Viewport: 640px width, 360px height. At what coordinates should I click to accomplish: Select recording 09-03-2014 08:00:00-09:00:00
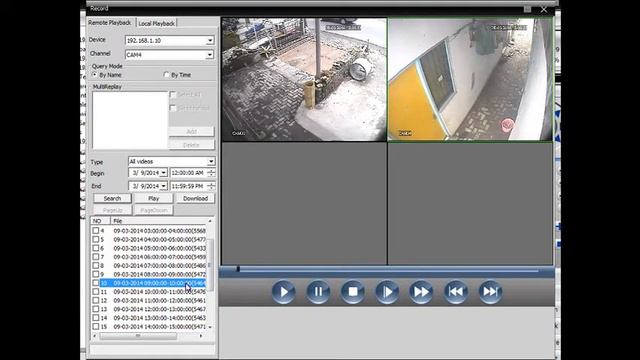pos(159,274)
